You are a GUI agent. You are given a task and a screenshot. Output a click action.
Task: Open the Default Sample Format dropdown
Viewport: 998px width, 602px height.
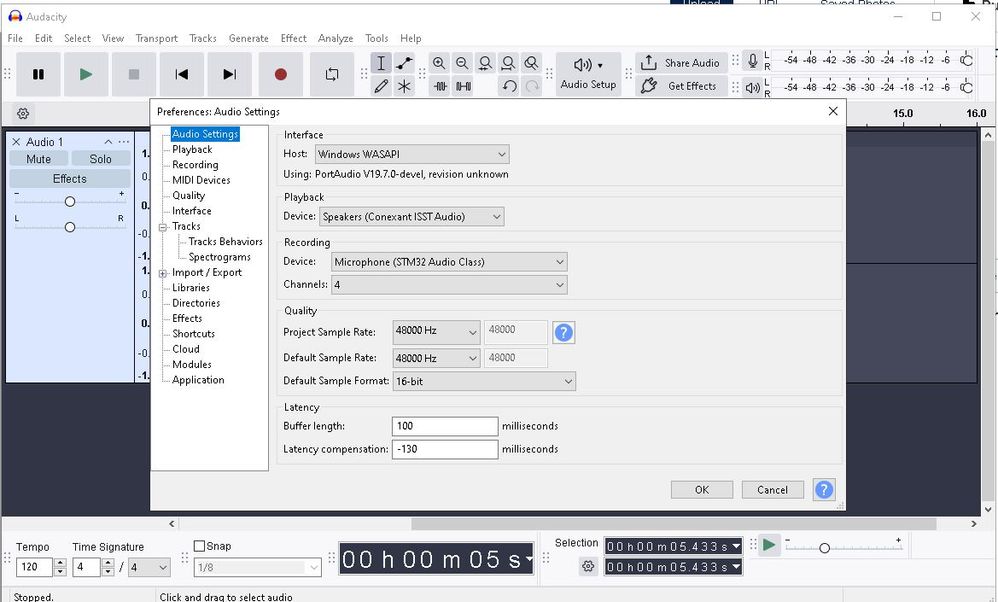[x=484, y=381]
